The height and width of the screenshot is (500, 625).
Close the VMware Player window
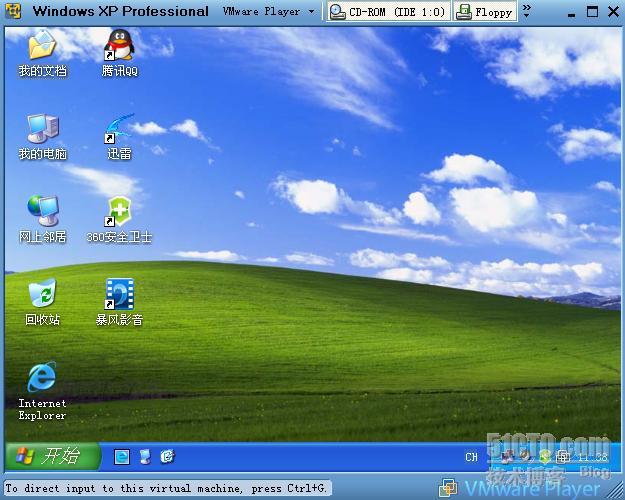[613, 12]
